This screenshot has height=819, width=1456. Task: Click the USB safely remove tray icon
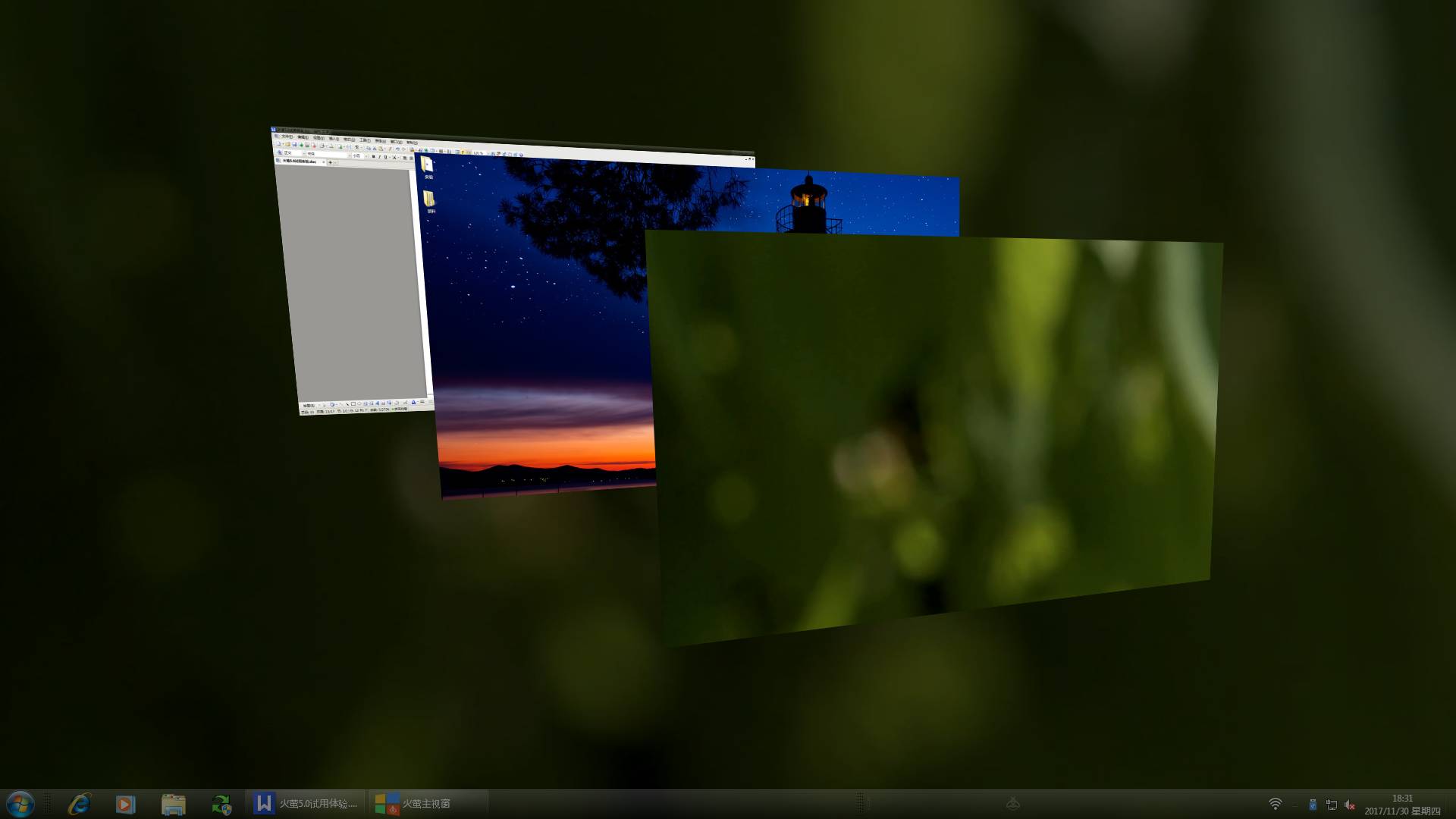tap(1313, 805)
